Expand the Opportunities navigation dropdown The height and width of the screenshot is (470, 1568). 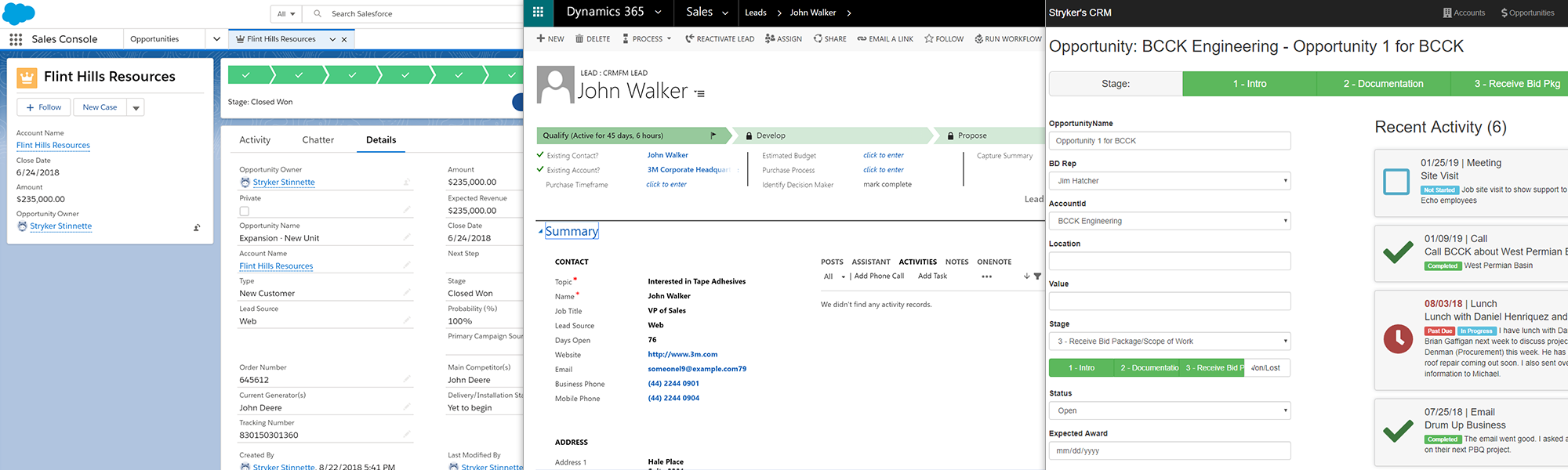(216, 39)
